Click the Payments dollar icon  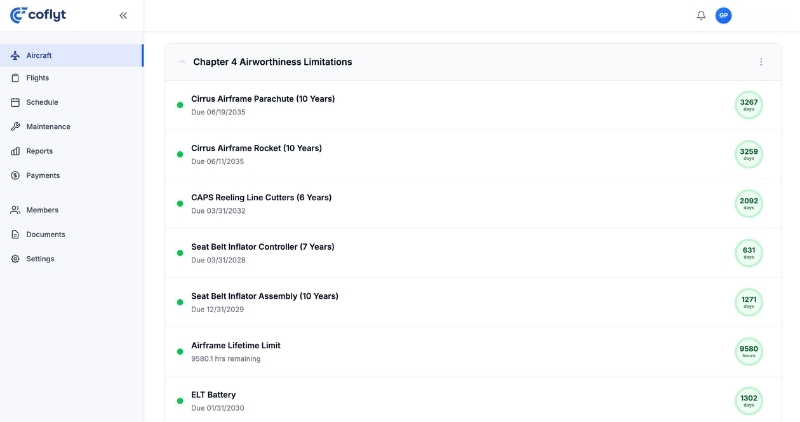(x=15, y=176)
